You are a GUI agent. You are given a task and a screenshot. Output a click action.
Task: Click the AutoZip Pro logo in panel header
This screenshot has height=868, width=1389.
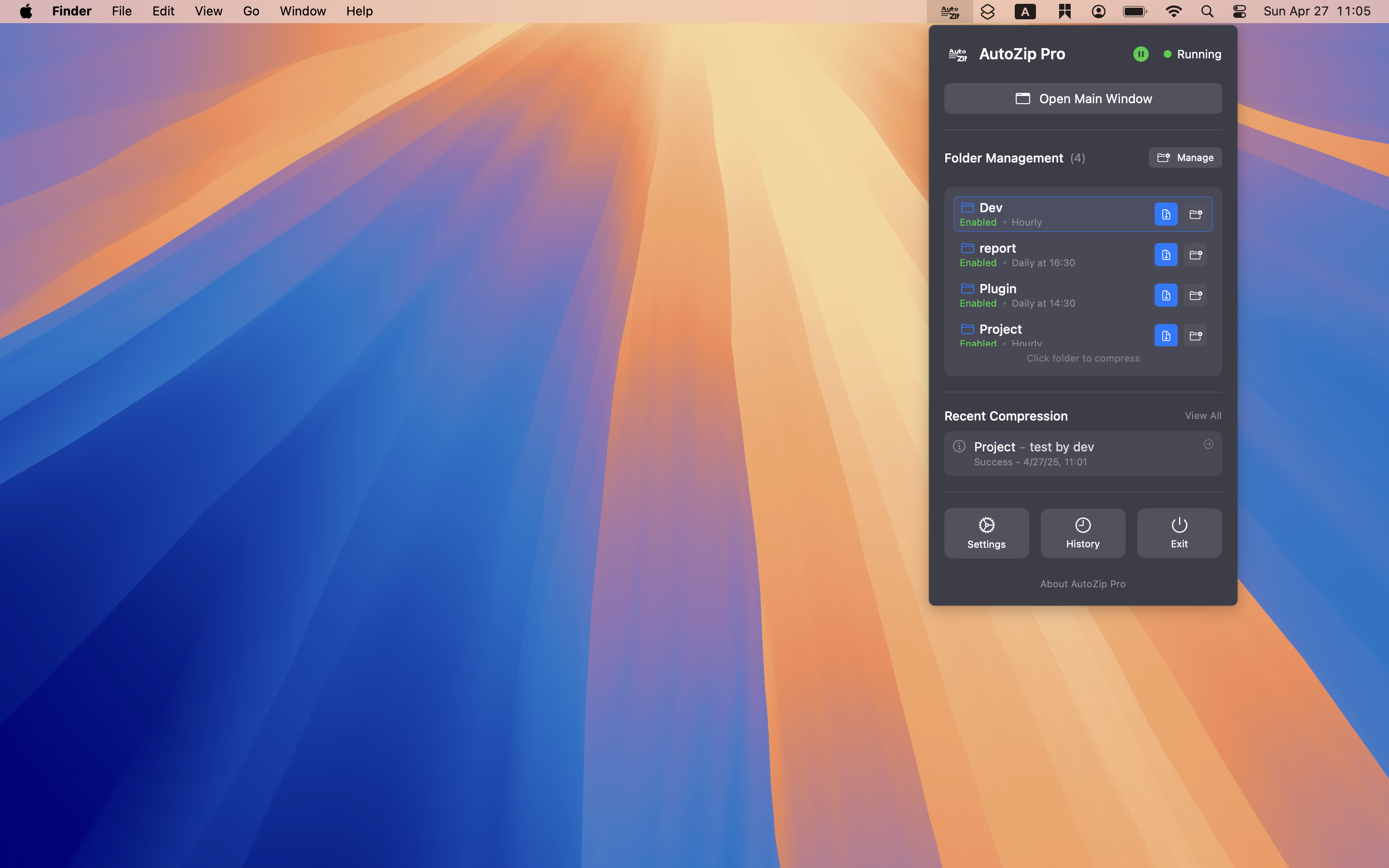point(957,54)
